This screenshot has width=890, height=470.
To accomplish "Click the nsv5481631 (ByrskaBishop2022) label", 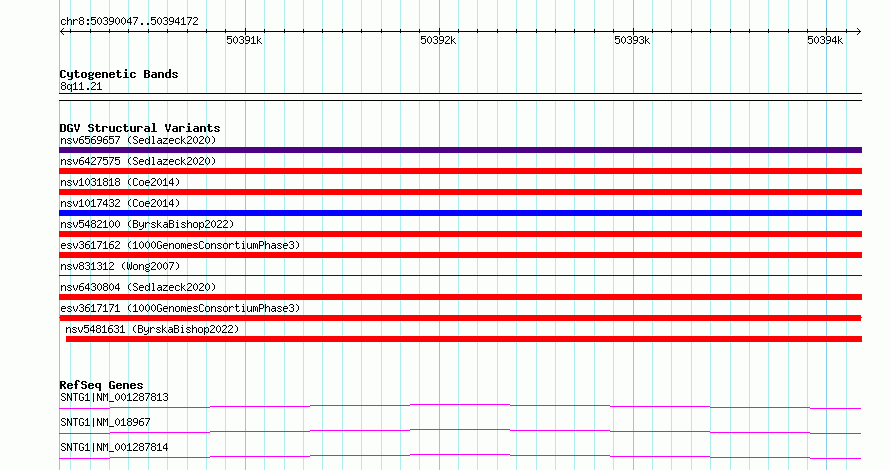I will click(x=152, y=329).
